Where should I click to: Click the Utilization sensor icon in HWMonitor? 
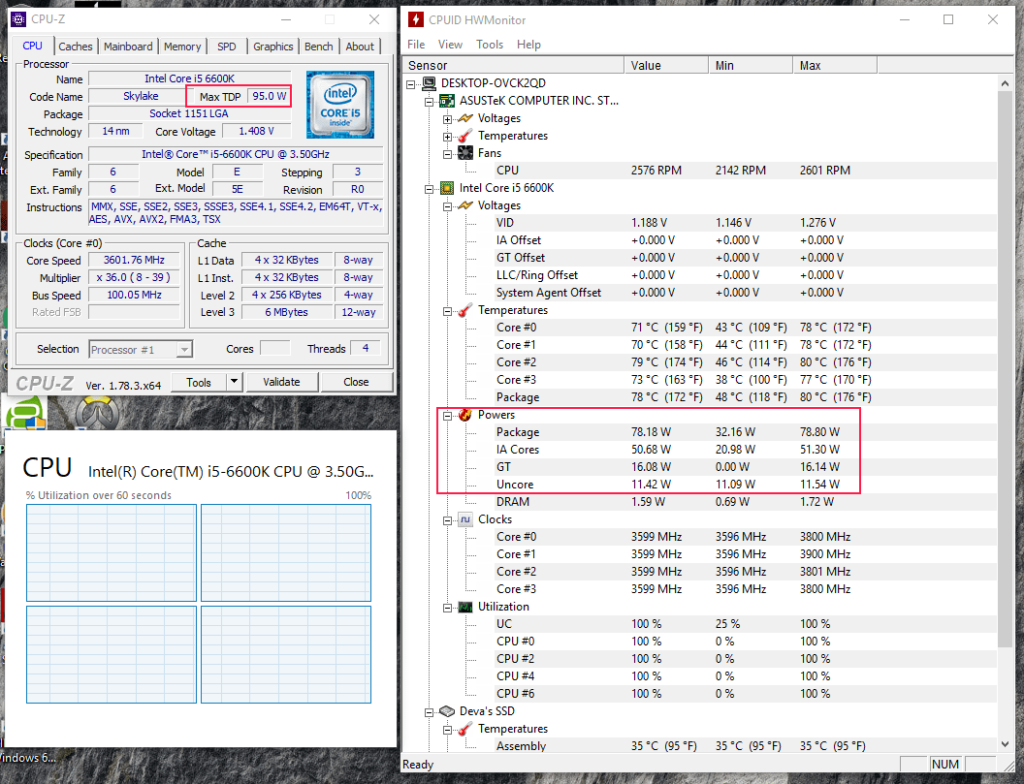466,606
